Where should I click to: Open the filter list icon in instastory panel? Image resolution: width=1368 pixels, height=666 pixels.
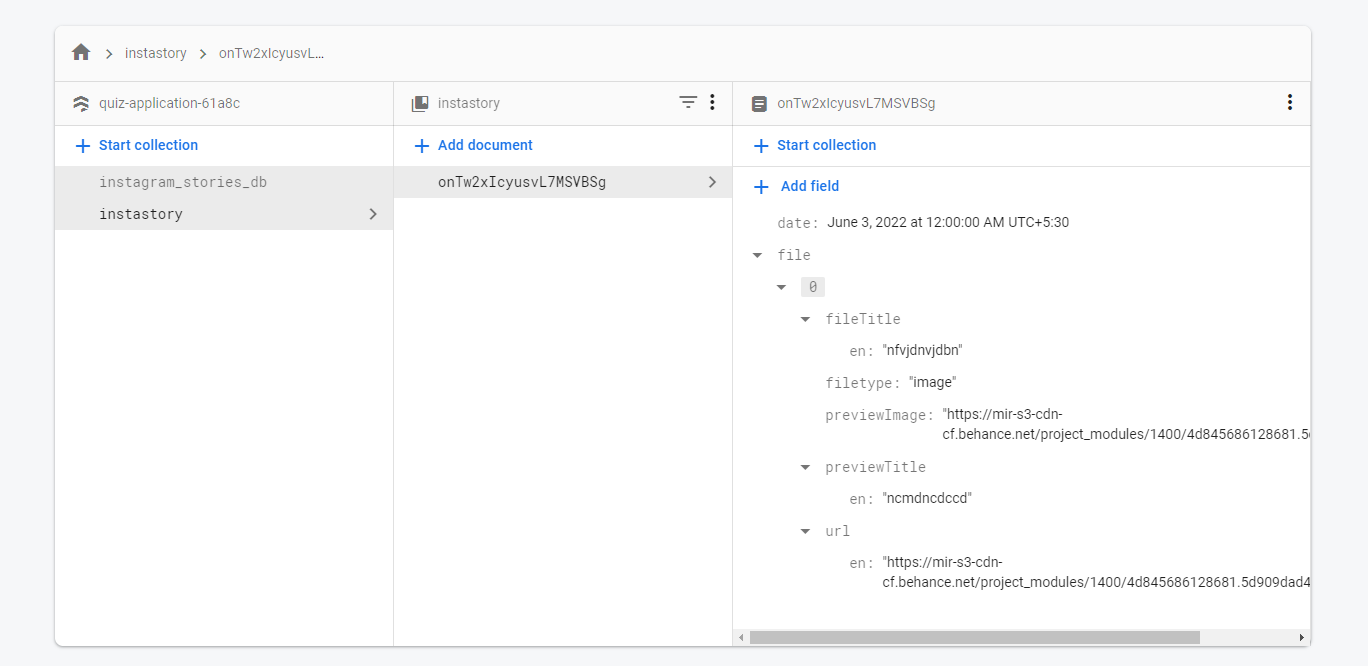[688, 102]
